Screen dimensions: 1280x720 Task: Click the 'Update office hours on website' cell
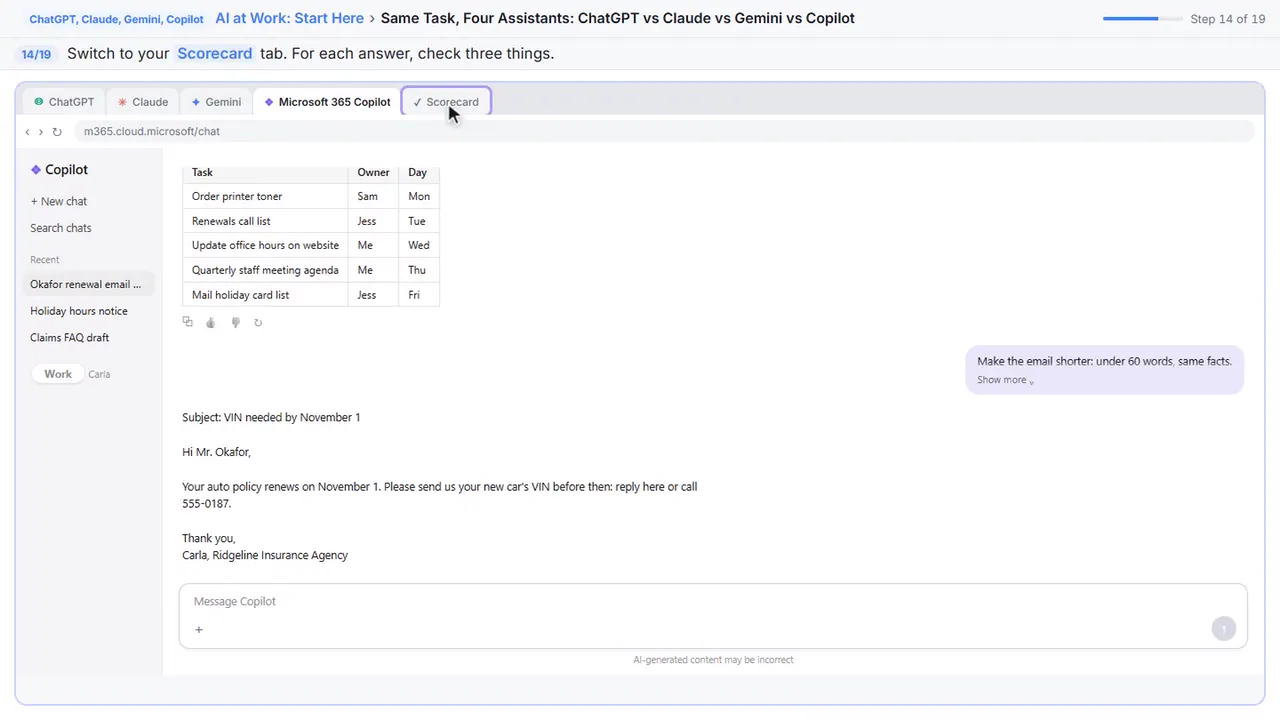pos(265,245)
